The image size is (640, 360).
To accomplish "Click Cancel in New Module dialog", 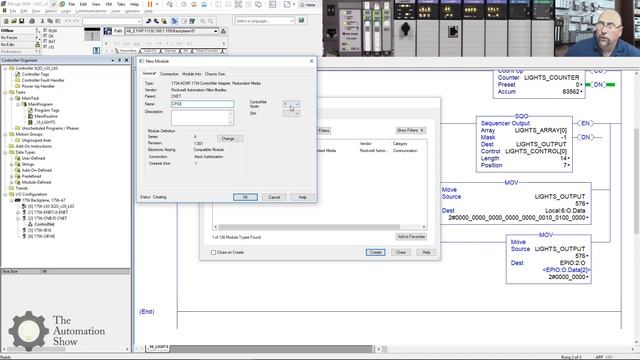I will (274, 197).
